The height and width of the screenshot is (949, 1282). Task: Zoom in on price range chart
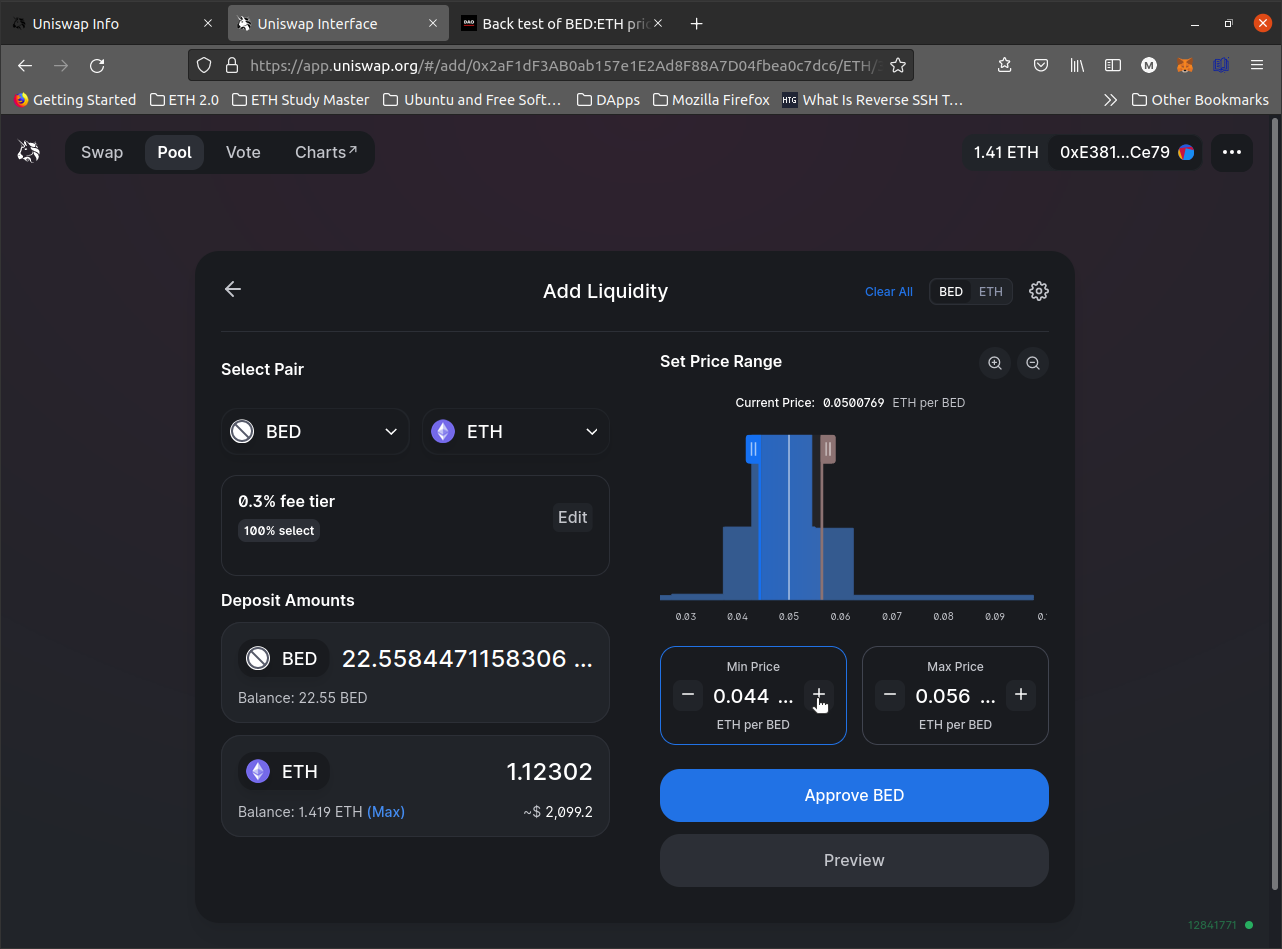click(x=995, y=363)
